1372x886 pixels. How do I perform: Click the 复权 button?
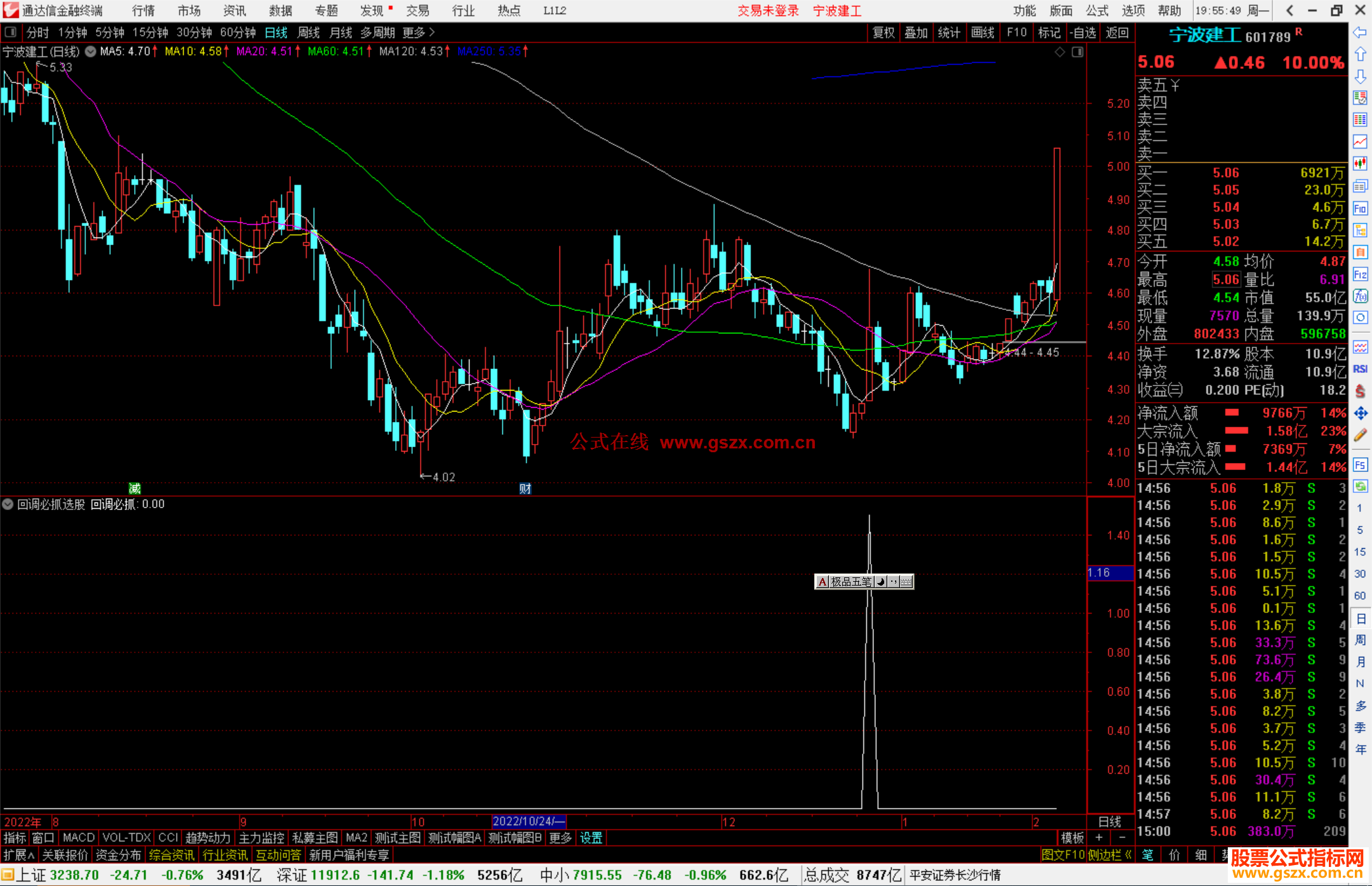click(883, 32)
